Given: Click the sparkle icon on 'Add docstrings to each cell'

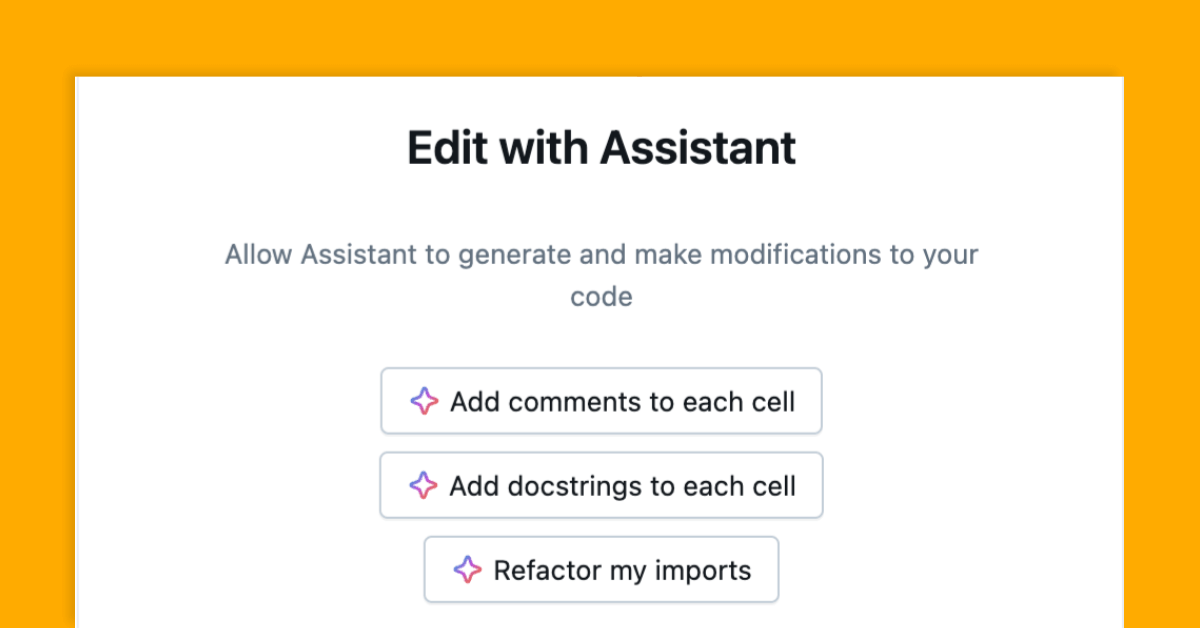Looking at the screenshot, I should 424,485.
